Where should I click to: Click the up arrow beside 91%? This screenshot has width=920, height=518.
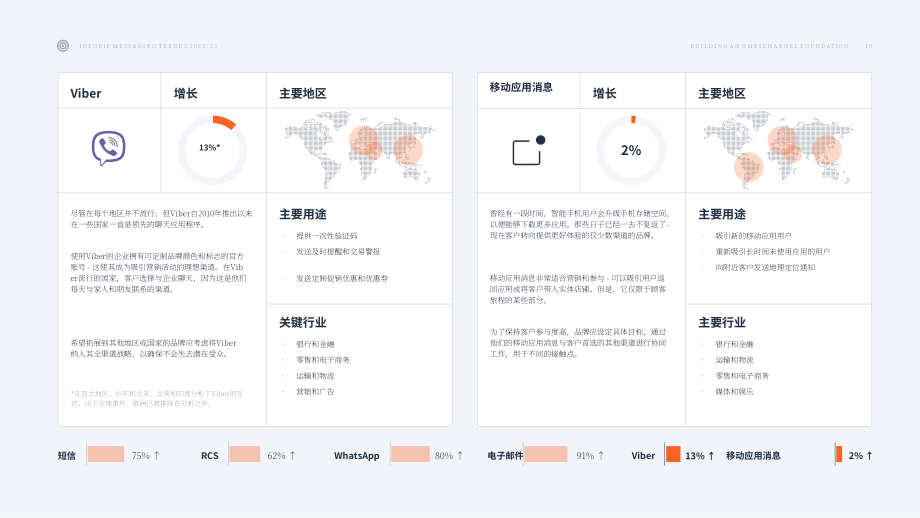(601, 456)
